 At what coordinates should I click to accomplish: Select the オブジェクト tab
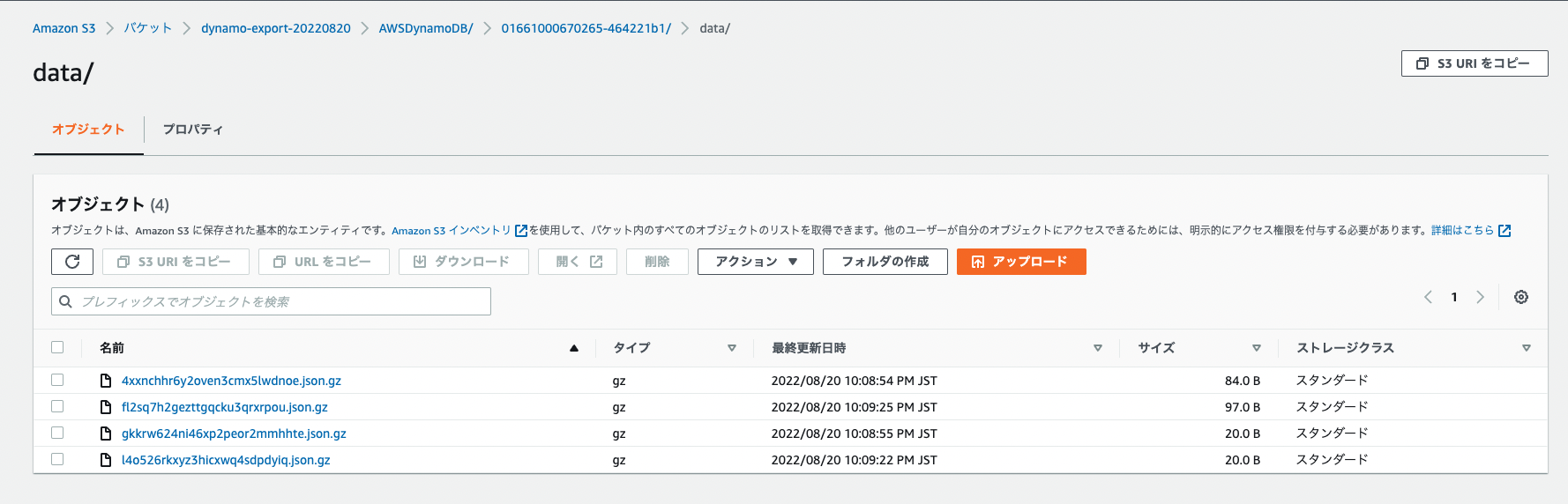(88, 130)
